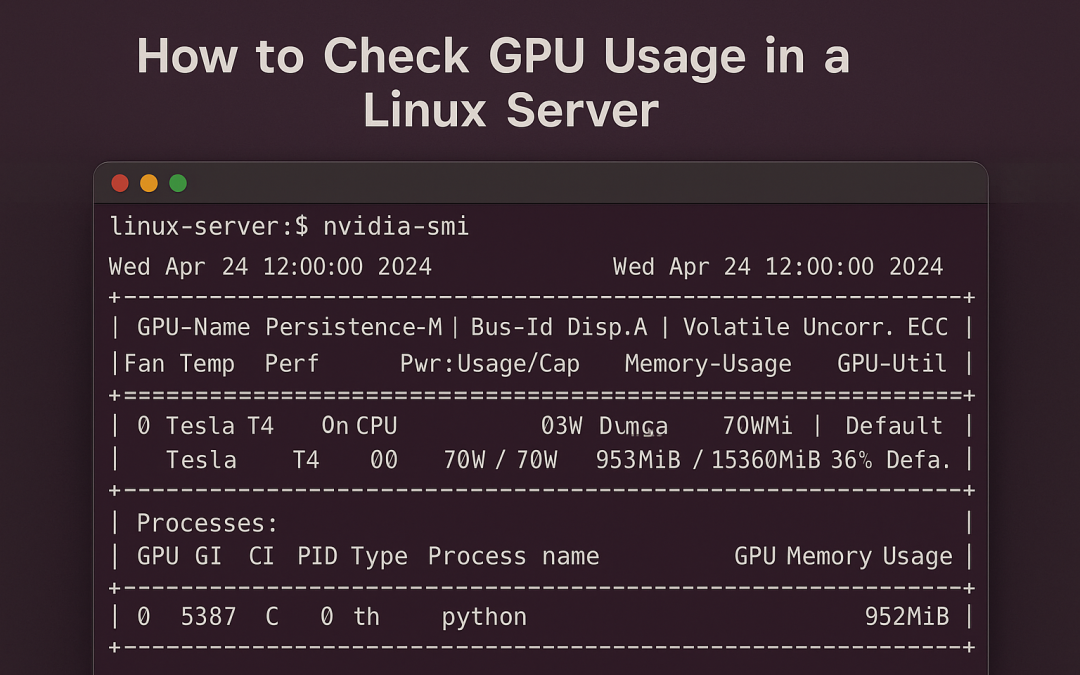This screenshot has width=1080, height=675.
Task: Click the 'Pwr:Usage/Cap' header text
Action: (x=489, y=364)
